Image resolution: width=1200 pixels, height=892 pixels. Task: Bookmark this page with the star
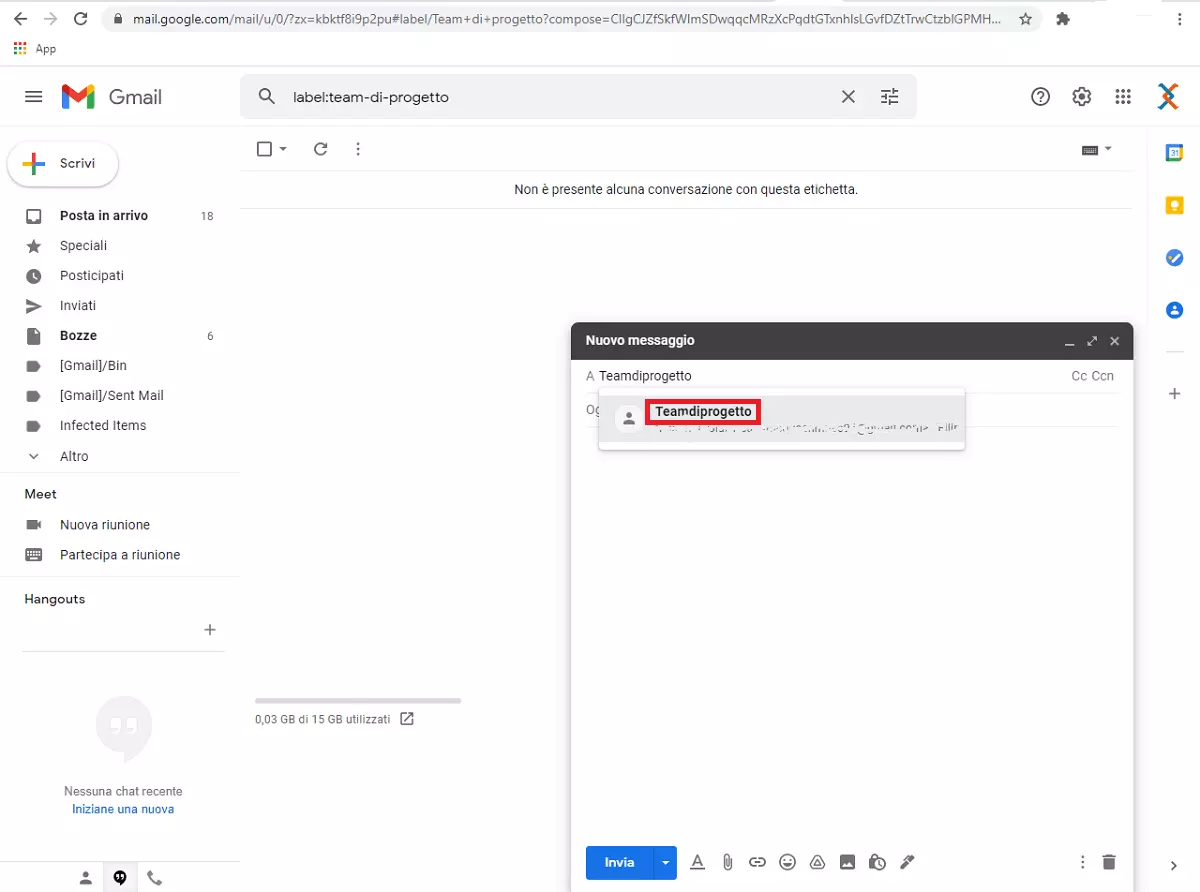click(1025, 19)
